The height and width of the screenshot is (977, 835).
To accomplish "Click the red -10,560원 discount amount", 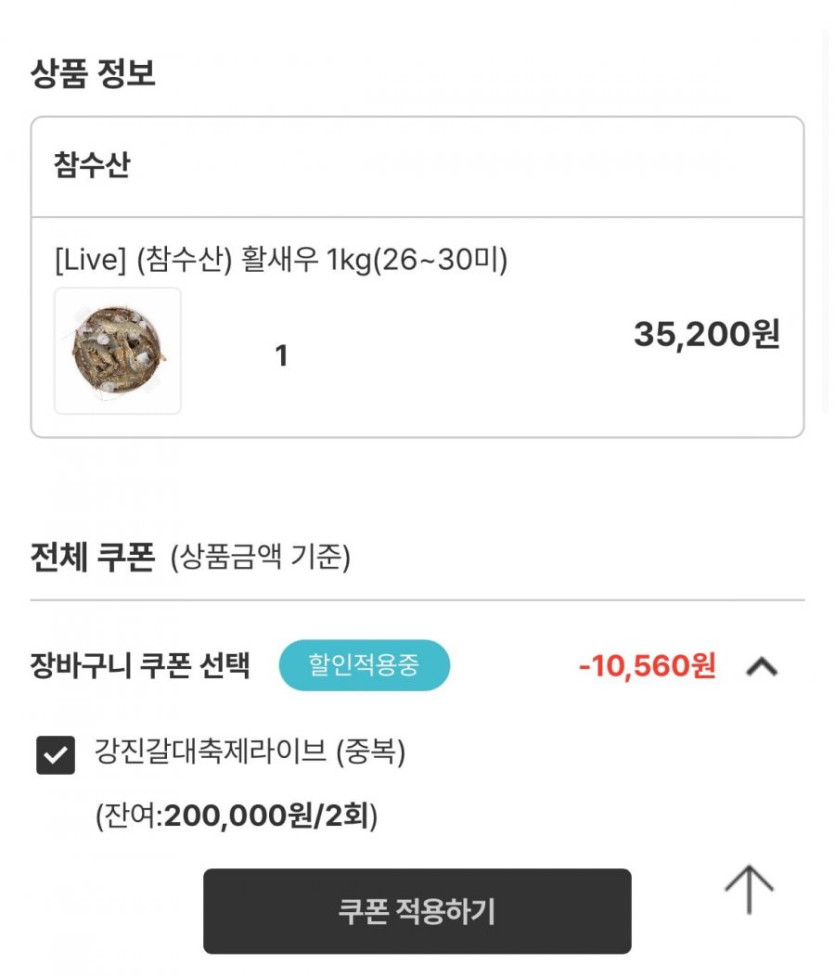I will pyautogui.click(x=647, y=666).
